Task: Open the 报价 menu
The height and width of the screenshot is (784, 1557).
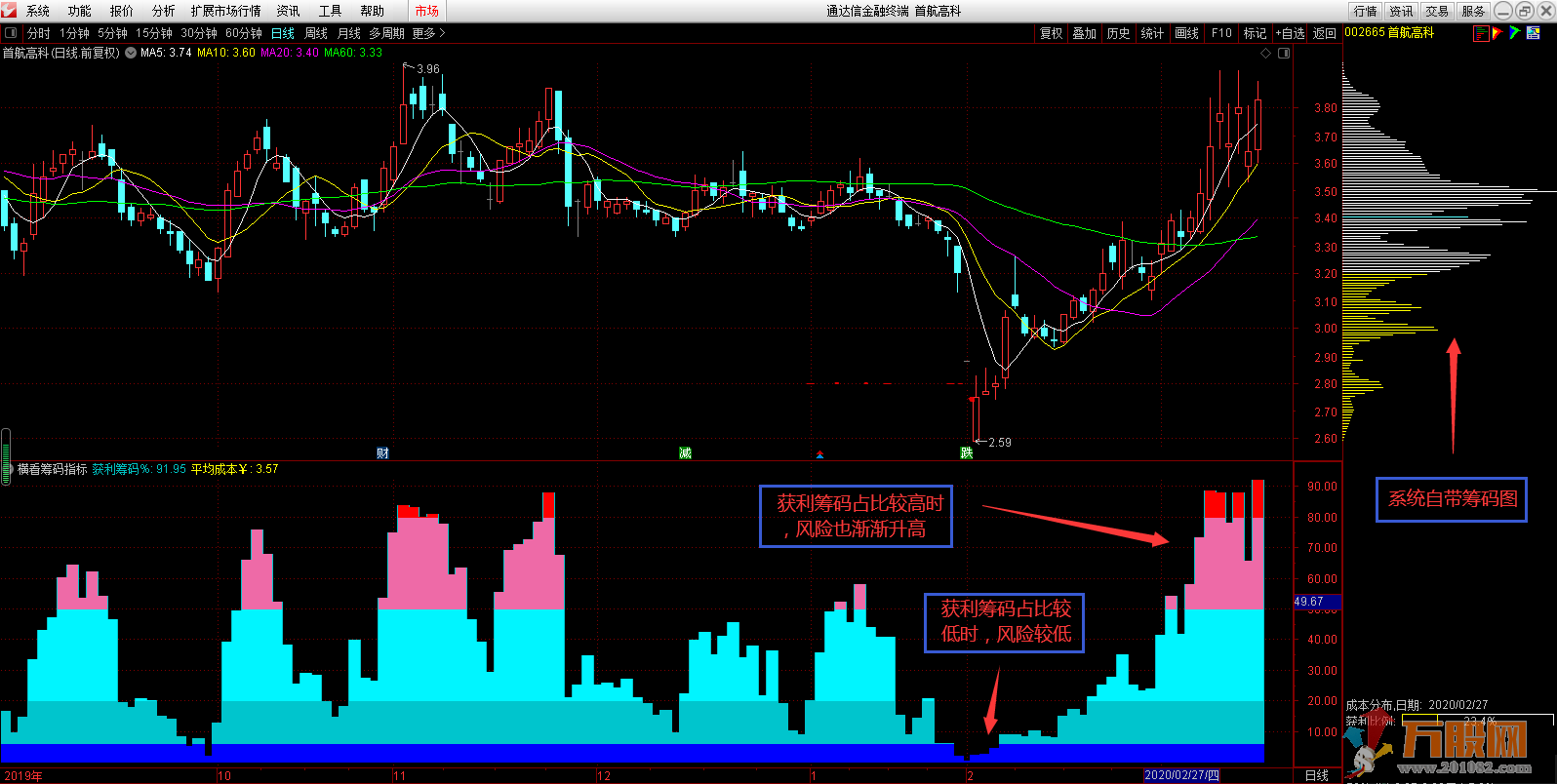Action: point(122,11)
